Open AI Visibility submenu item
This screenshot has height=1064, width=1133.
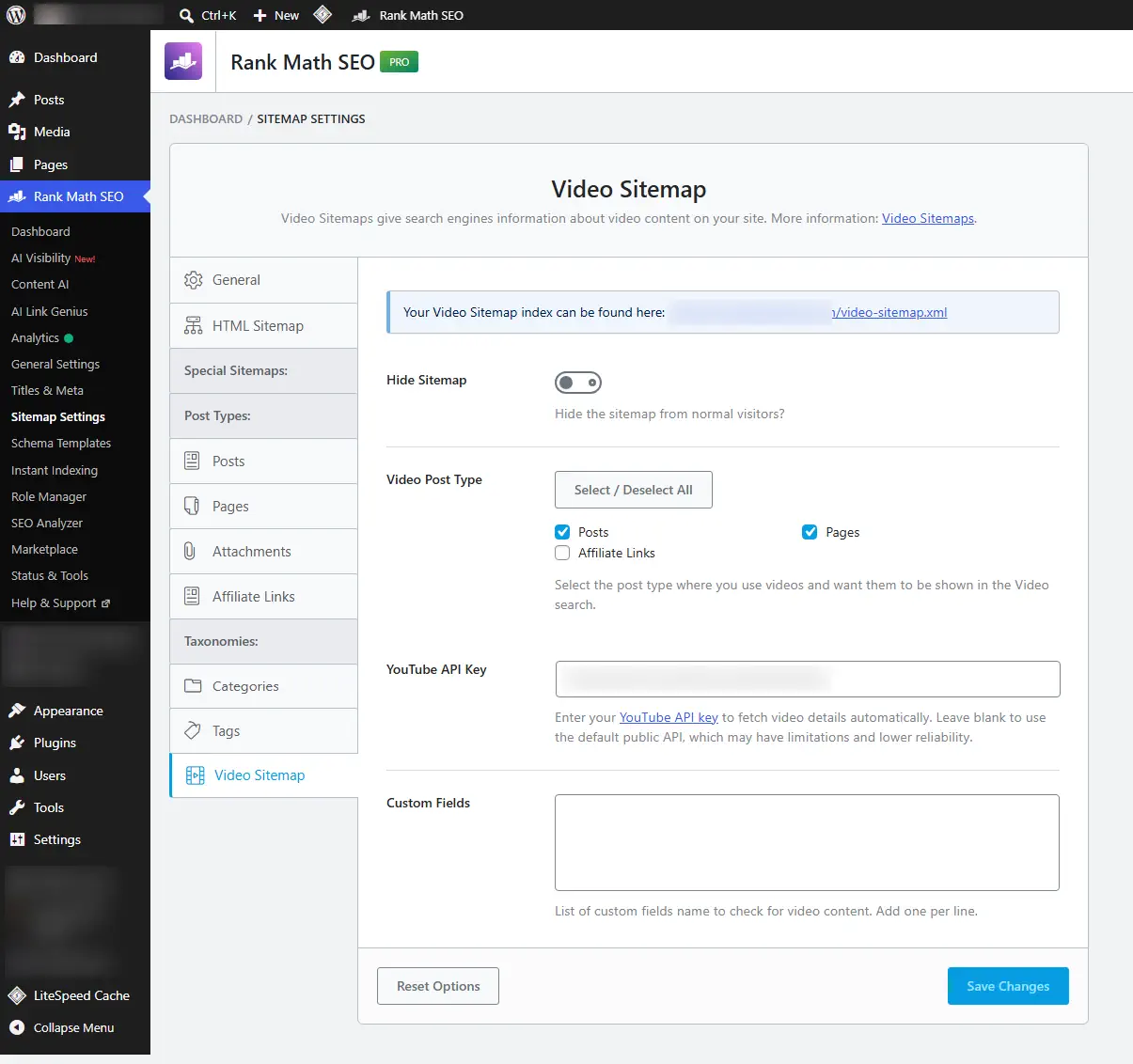tap(53, 258)
